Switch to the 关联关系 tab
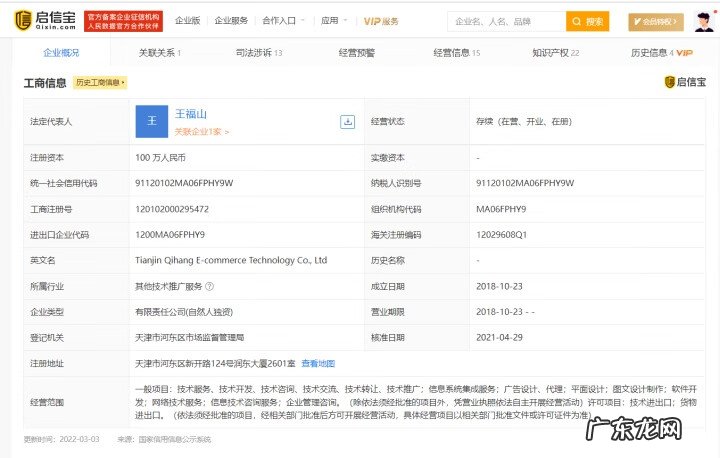This screenshot has width=720, height=458. tap(160, 53)
